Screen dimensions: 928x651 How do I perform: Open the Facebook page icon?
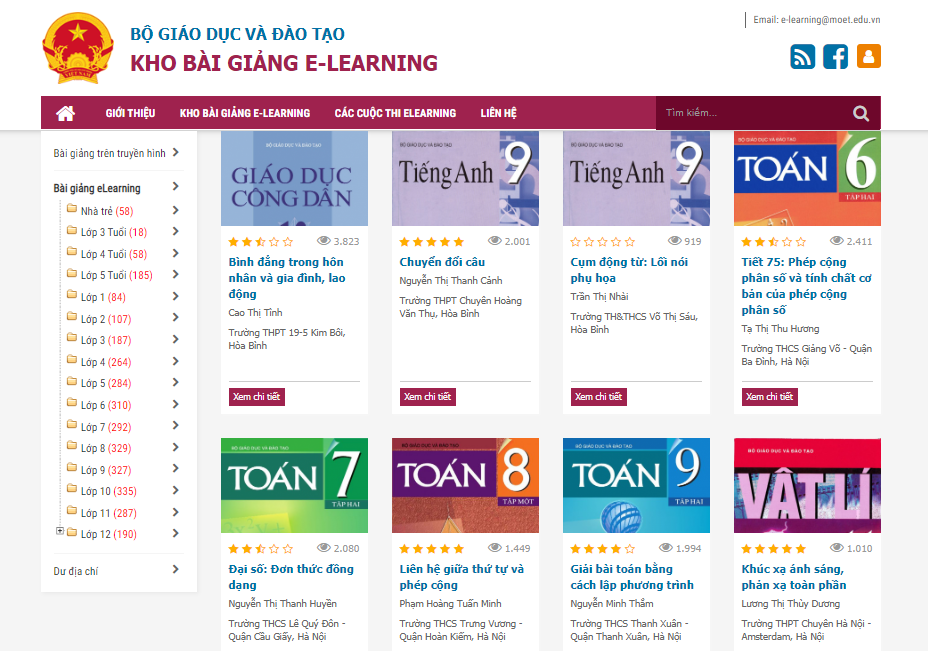point(836,56)
